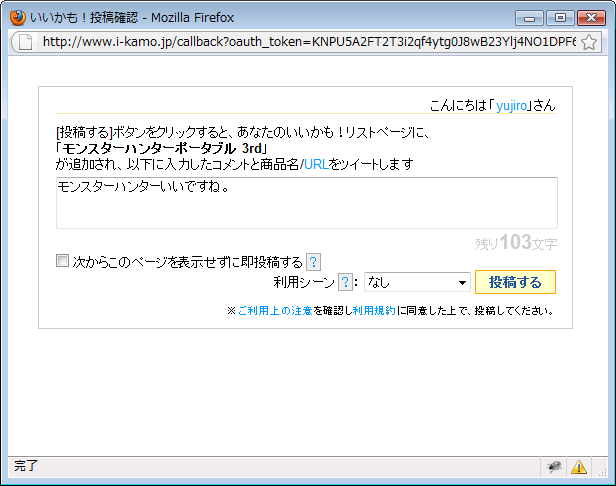The image size is (616, 486).
Task: Expand the 利用シーン dropdown showing なし
Action: coord(417,282)
